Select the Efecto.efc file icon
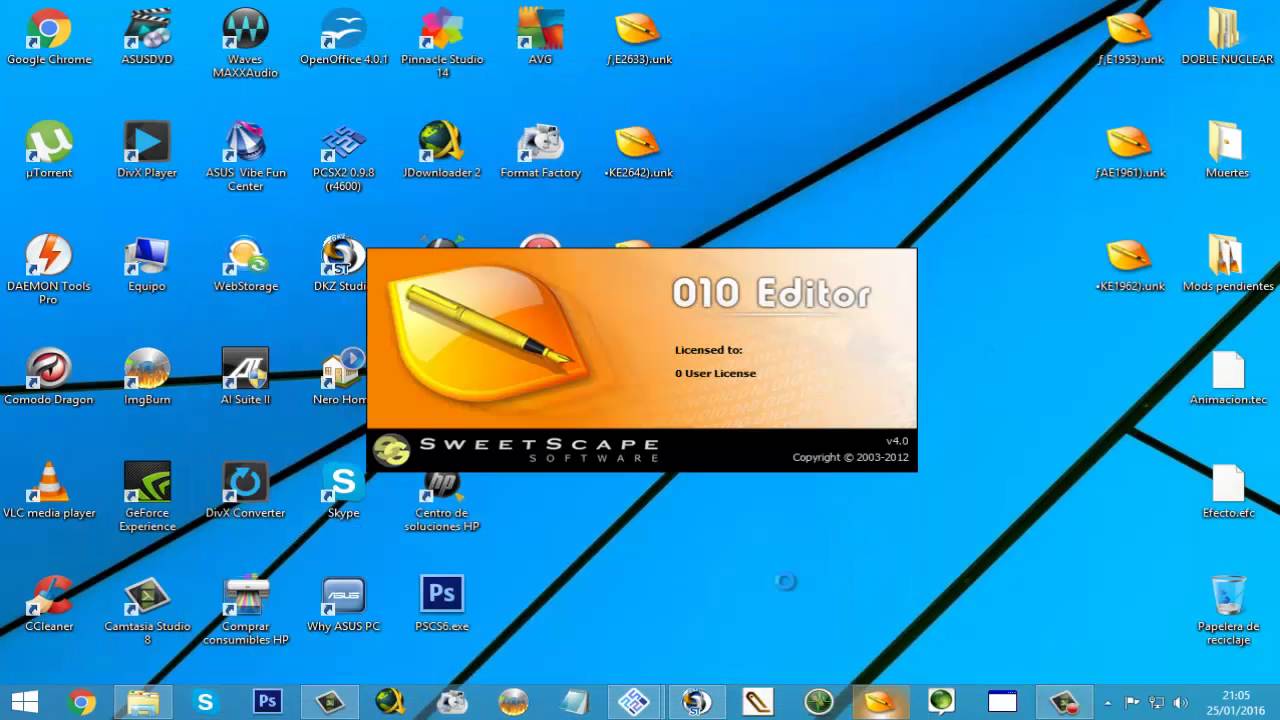1280x720 pixels. click(1228, 489)
